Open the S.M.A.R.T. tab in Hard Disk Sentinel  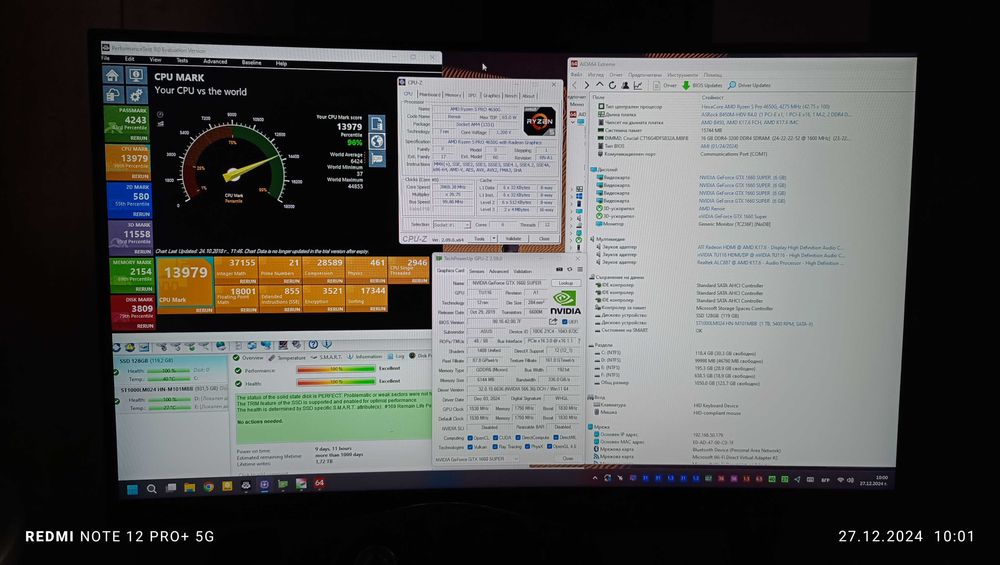(325, 357)
